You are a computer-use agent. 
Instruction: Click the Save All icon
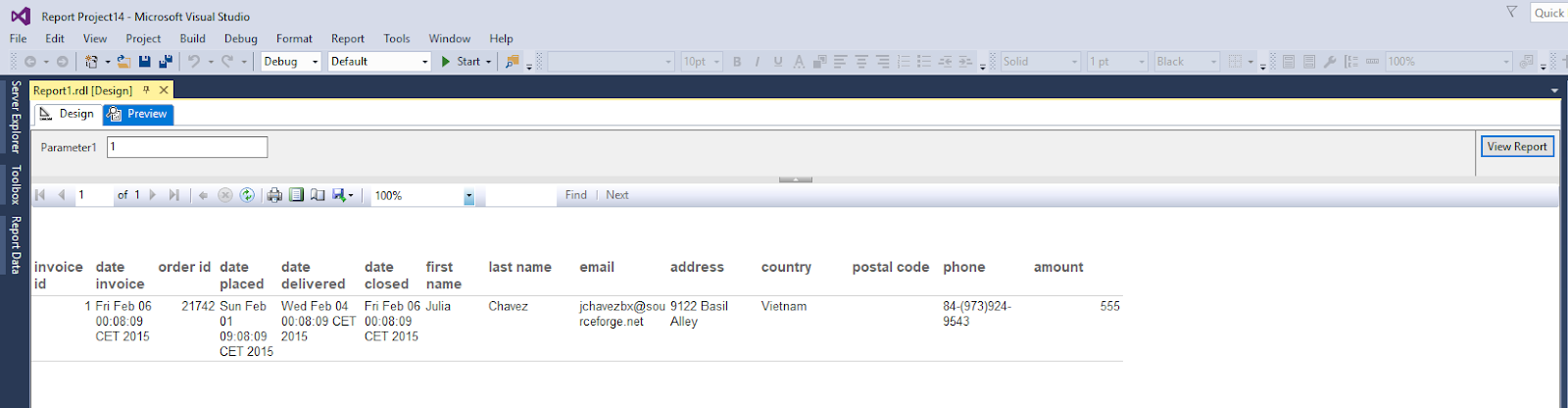166,62
